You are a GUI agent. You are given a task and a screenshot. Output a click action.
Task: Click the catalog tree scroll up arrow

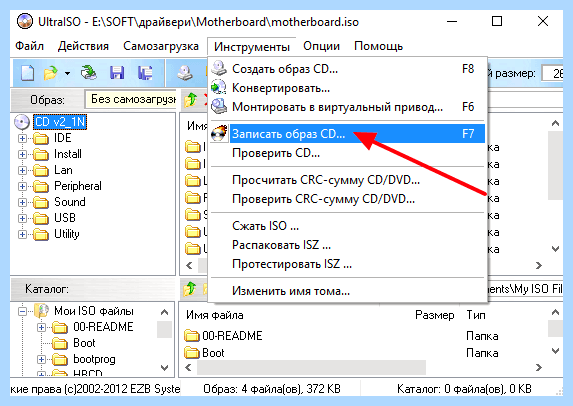(x=164, y=312)
